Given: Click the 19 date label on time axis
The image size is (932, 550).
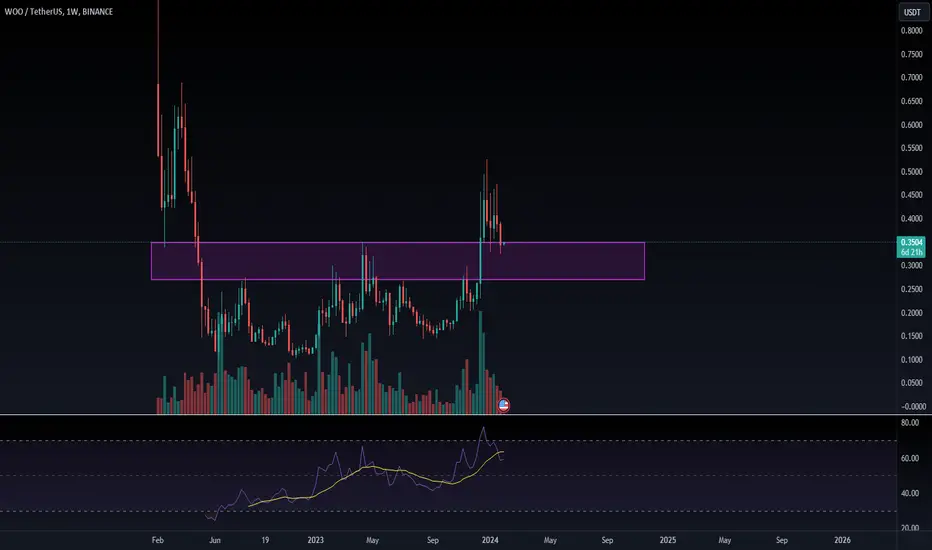Looking at the screenshot, I should click(x=265, y=540).
